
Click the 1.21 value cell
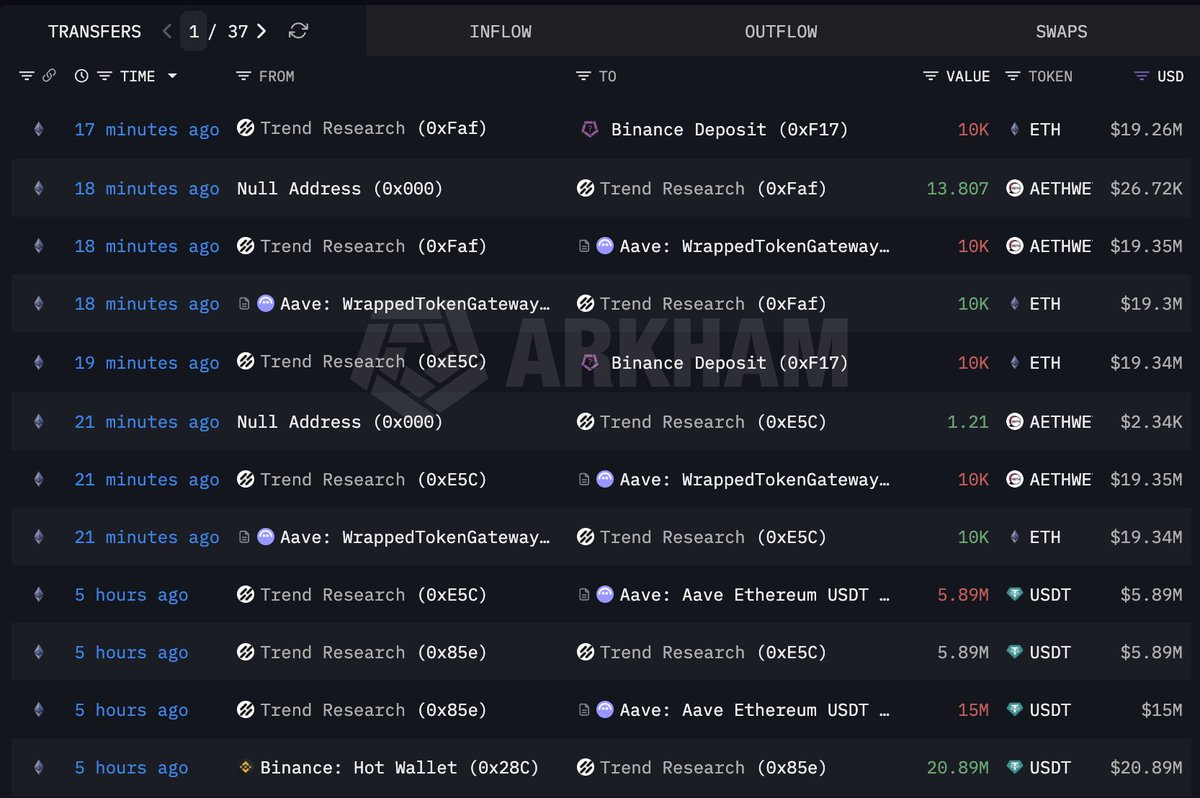coord(968,422)
